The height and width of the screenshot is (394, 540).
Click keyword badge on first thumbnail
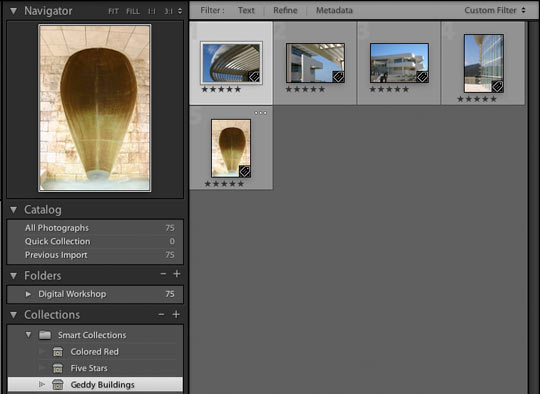(x=254, y=77)
